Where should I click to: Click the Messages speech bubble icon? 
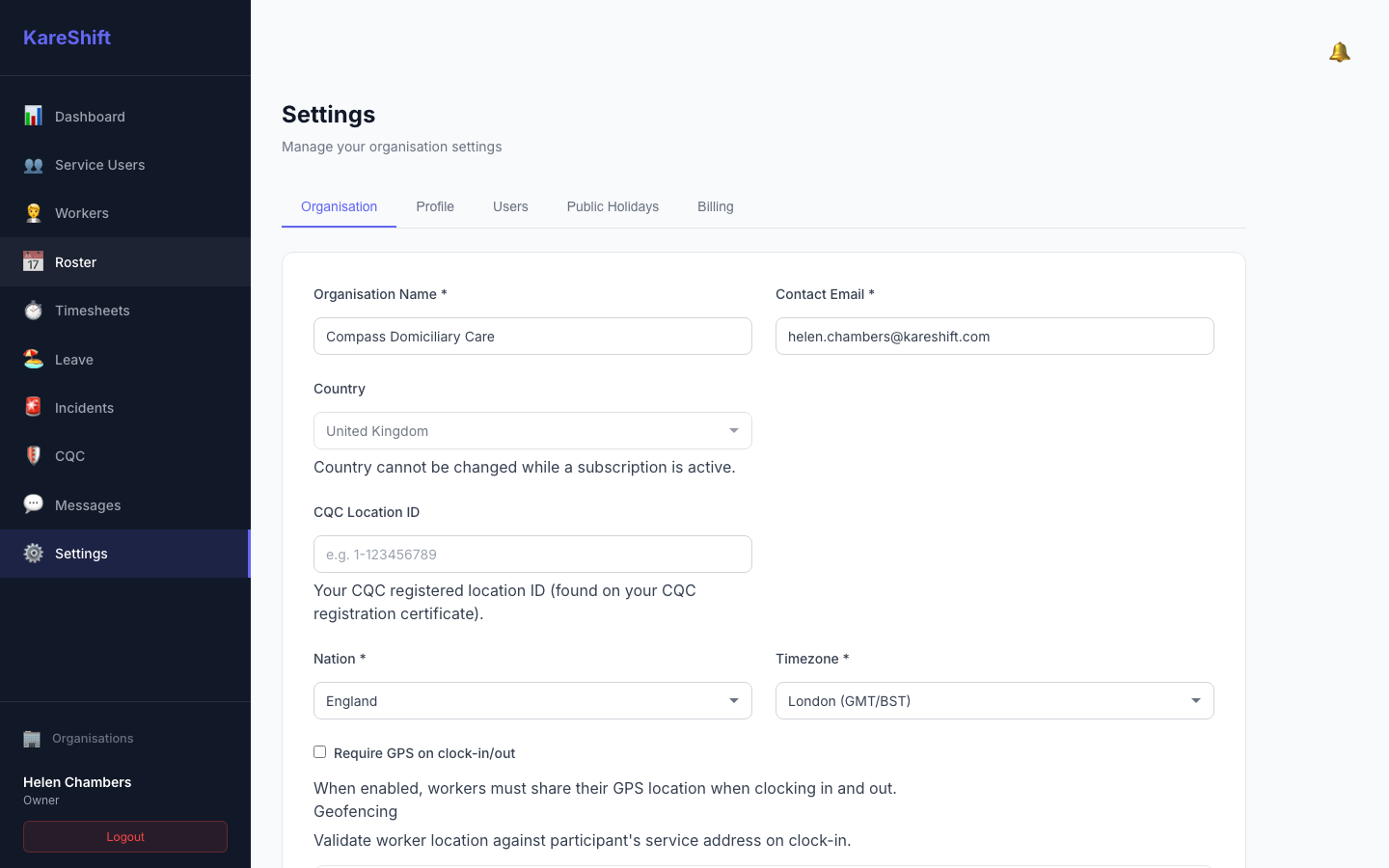click(34, 504)
